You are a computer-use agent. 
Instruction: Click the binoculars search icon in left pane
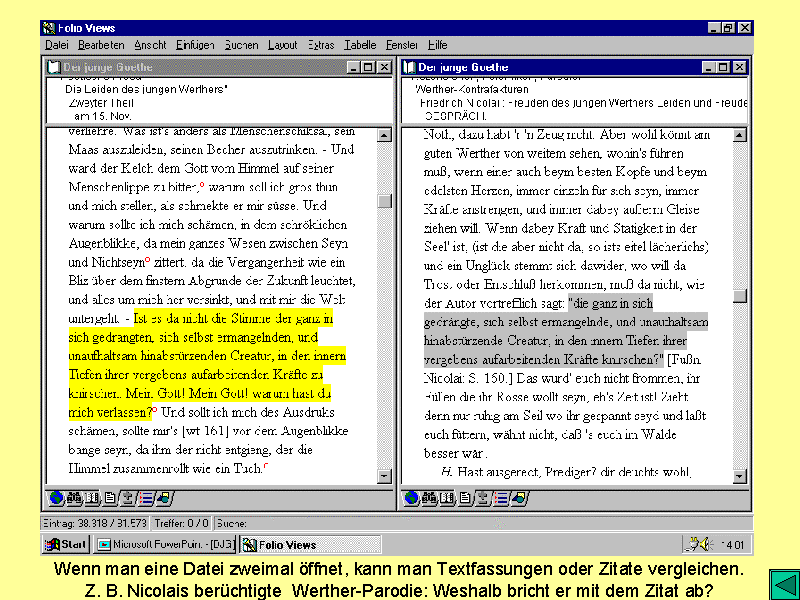click(73, 498)
